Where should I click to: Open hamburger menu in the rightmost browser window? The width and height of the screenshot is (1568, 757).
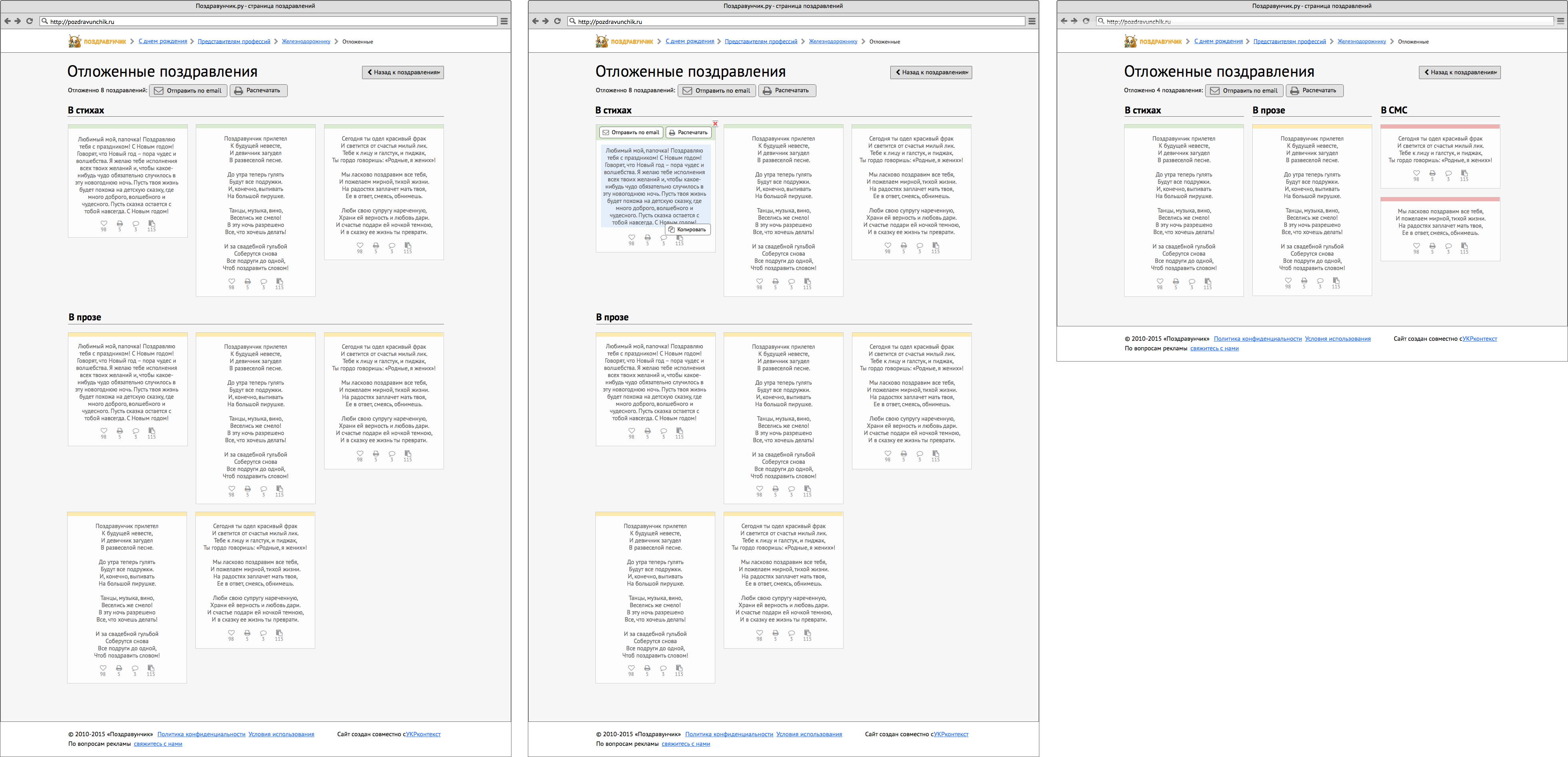(1560, 21)
